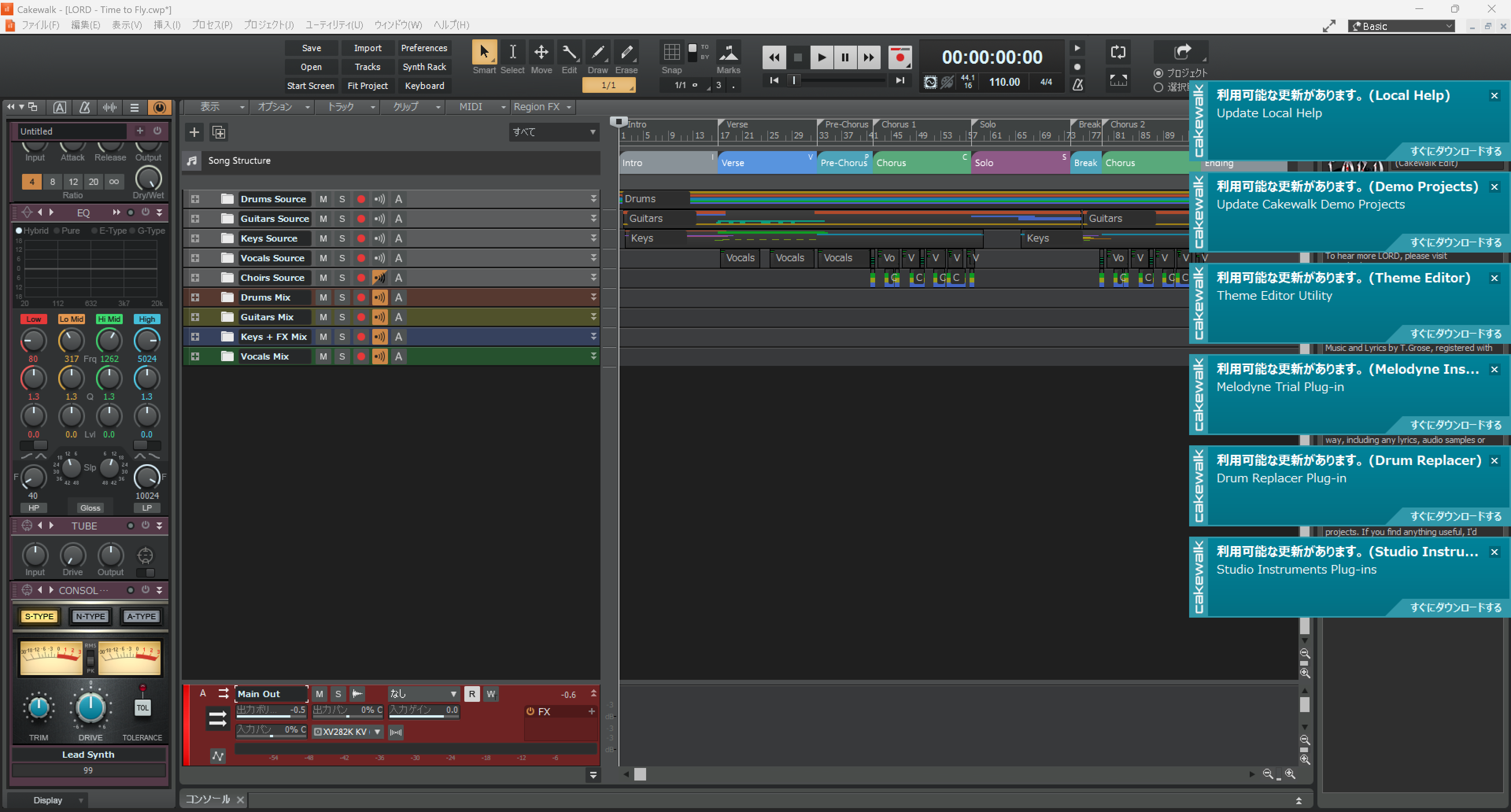Open the 編集(E) menu
The width and height of the screenshot is (1511, 812).
85,25
